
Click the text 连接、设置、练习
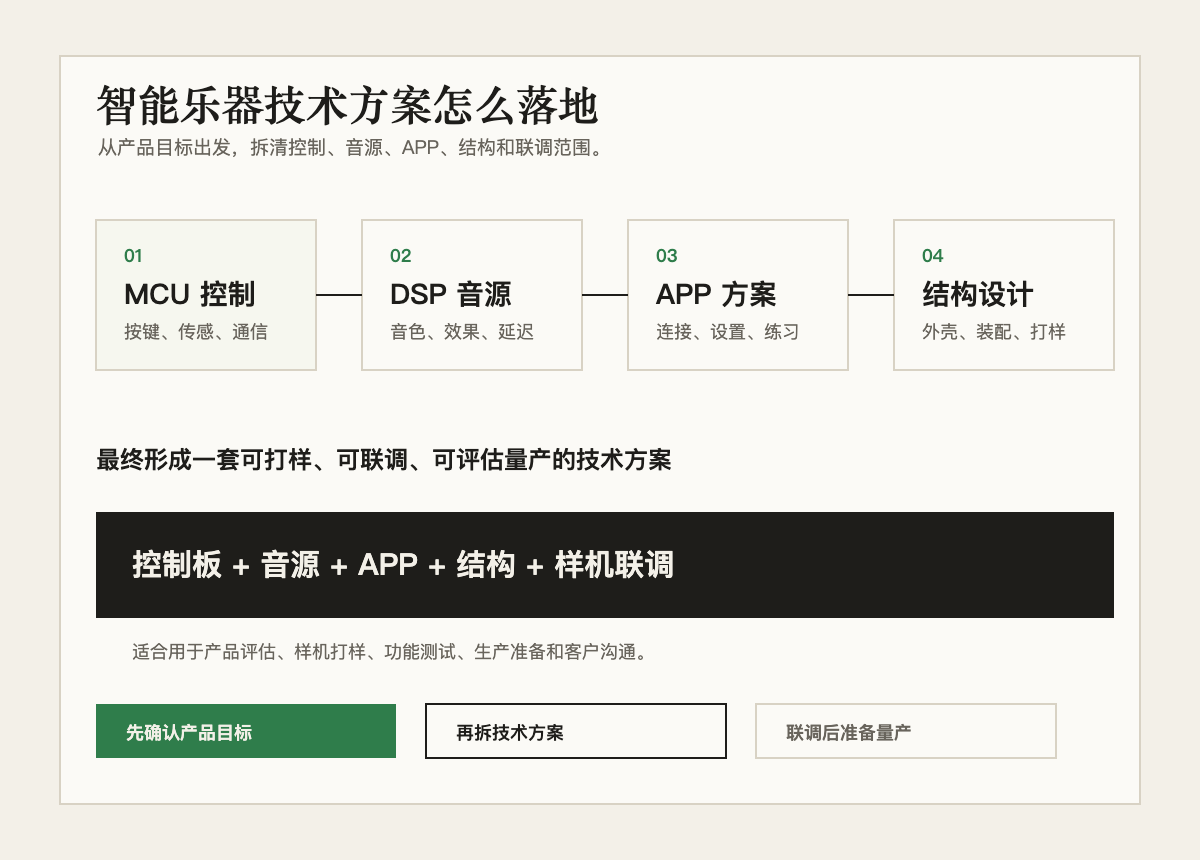728,332
